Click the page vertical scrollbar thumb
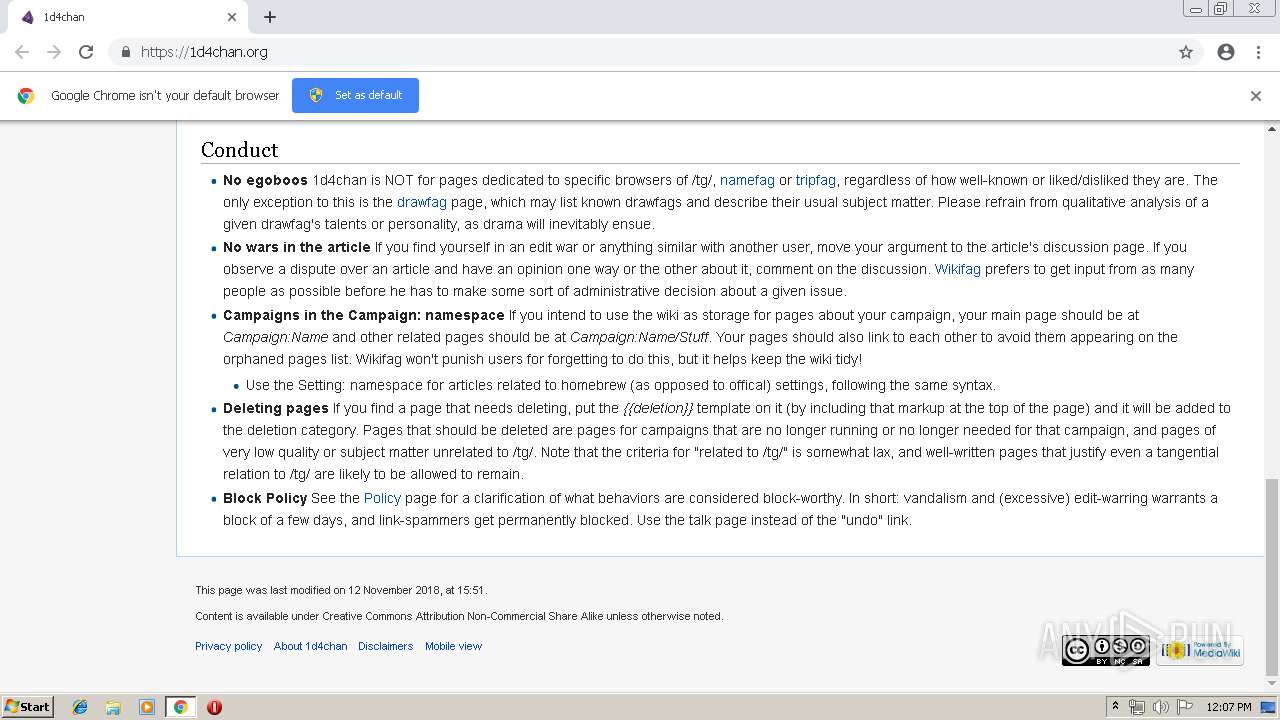 [x=1272, y=577]
